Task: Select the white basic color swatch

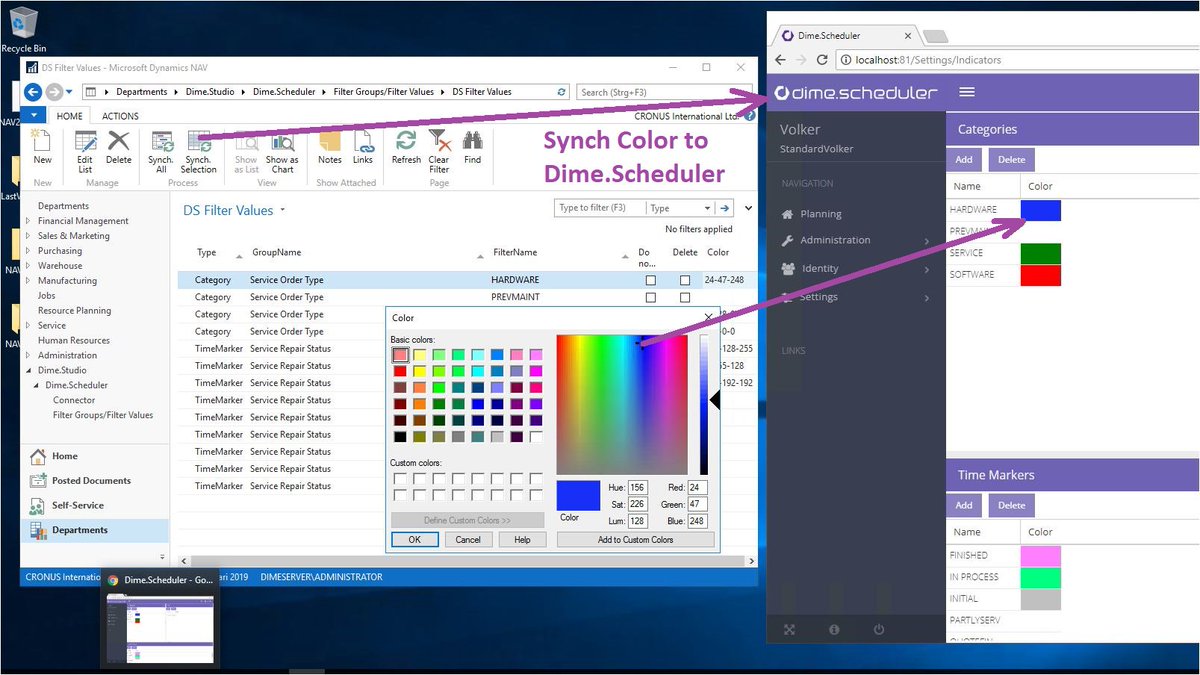Action: 536,437
